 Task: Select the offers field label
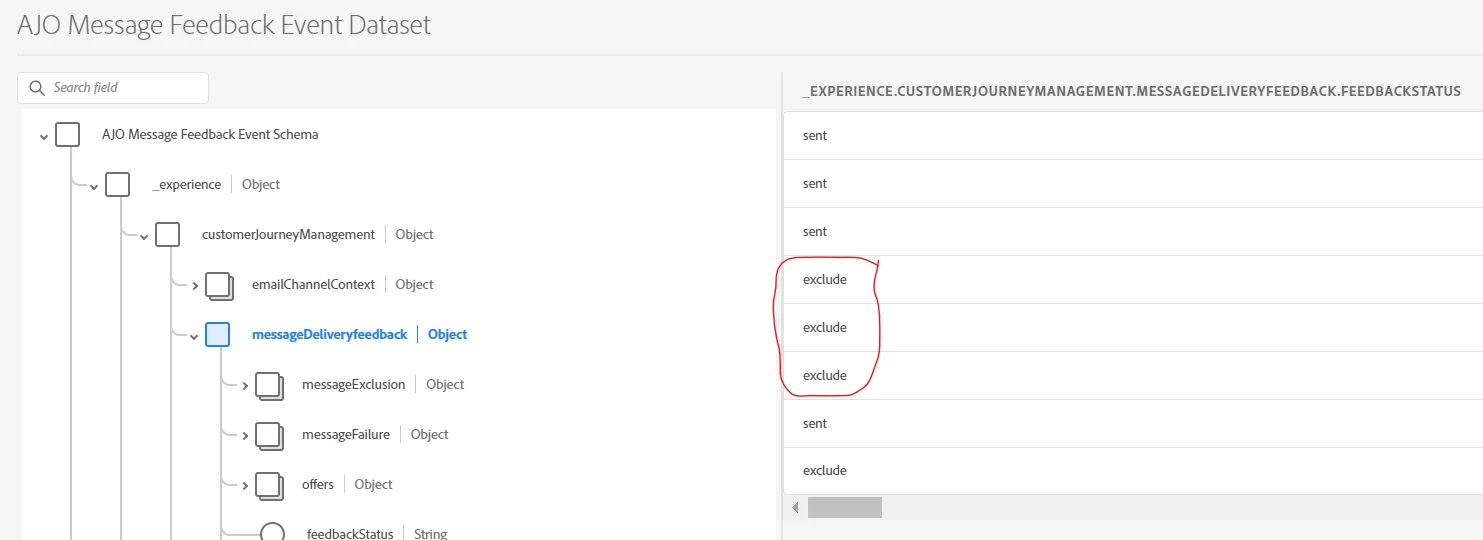coord(318,484)
